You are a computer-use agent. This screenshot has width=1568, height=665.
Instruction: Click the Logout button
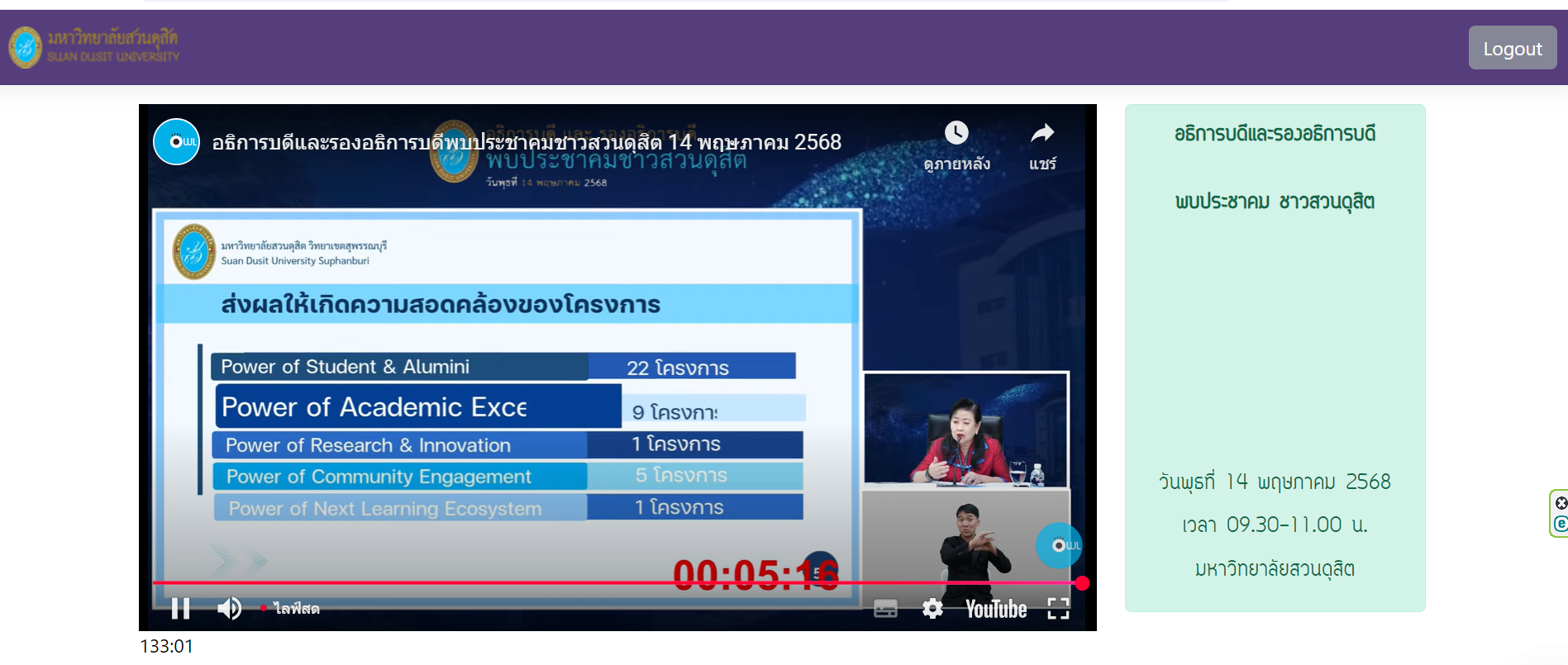(1512, 48)
